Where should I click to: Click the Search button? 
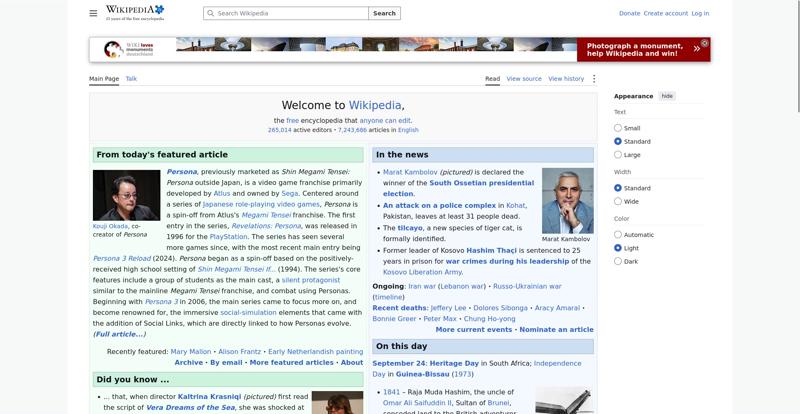click(x=384, y=13)
